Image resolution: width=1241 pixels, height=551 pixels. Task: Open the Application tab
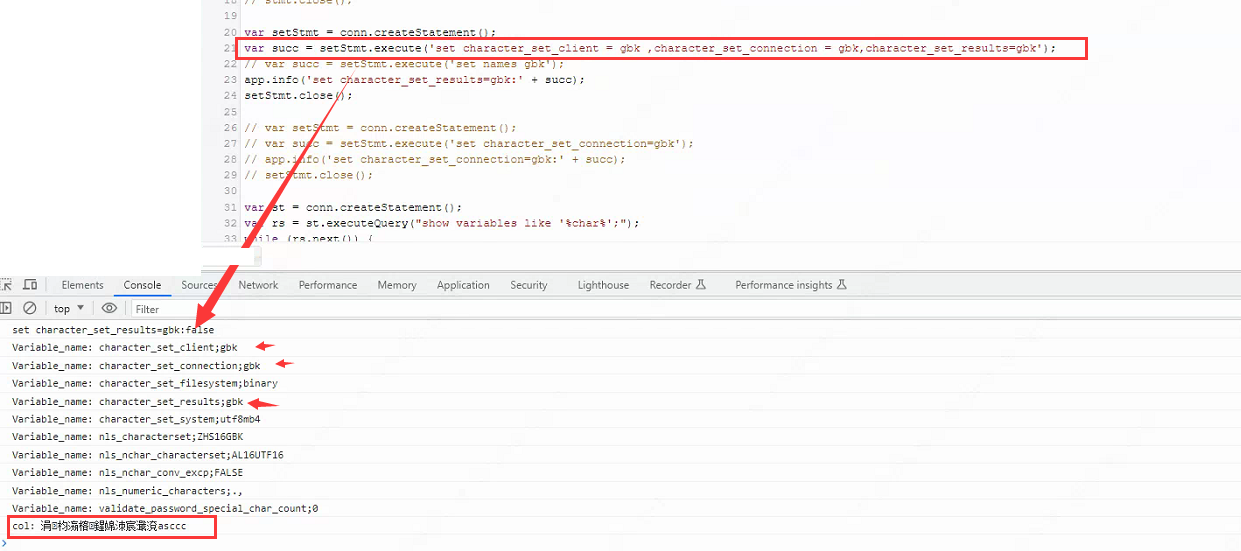coord(463,285)
